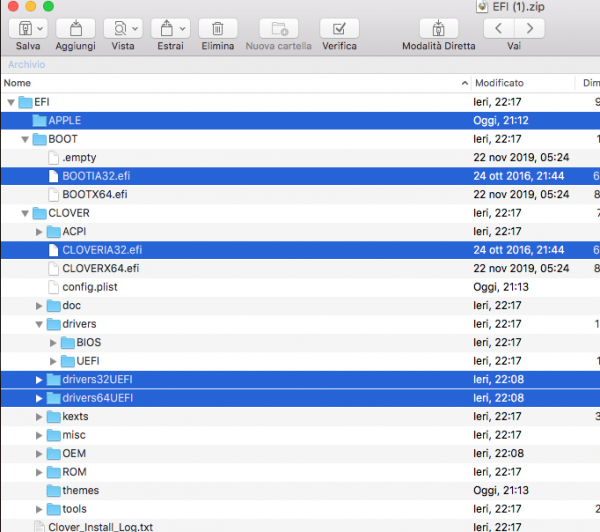
Task: Click the OEM folder icon
Action: [x=54, y=454]
